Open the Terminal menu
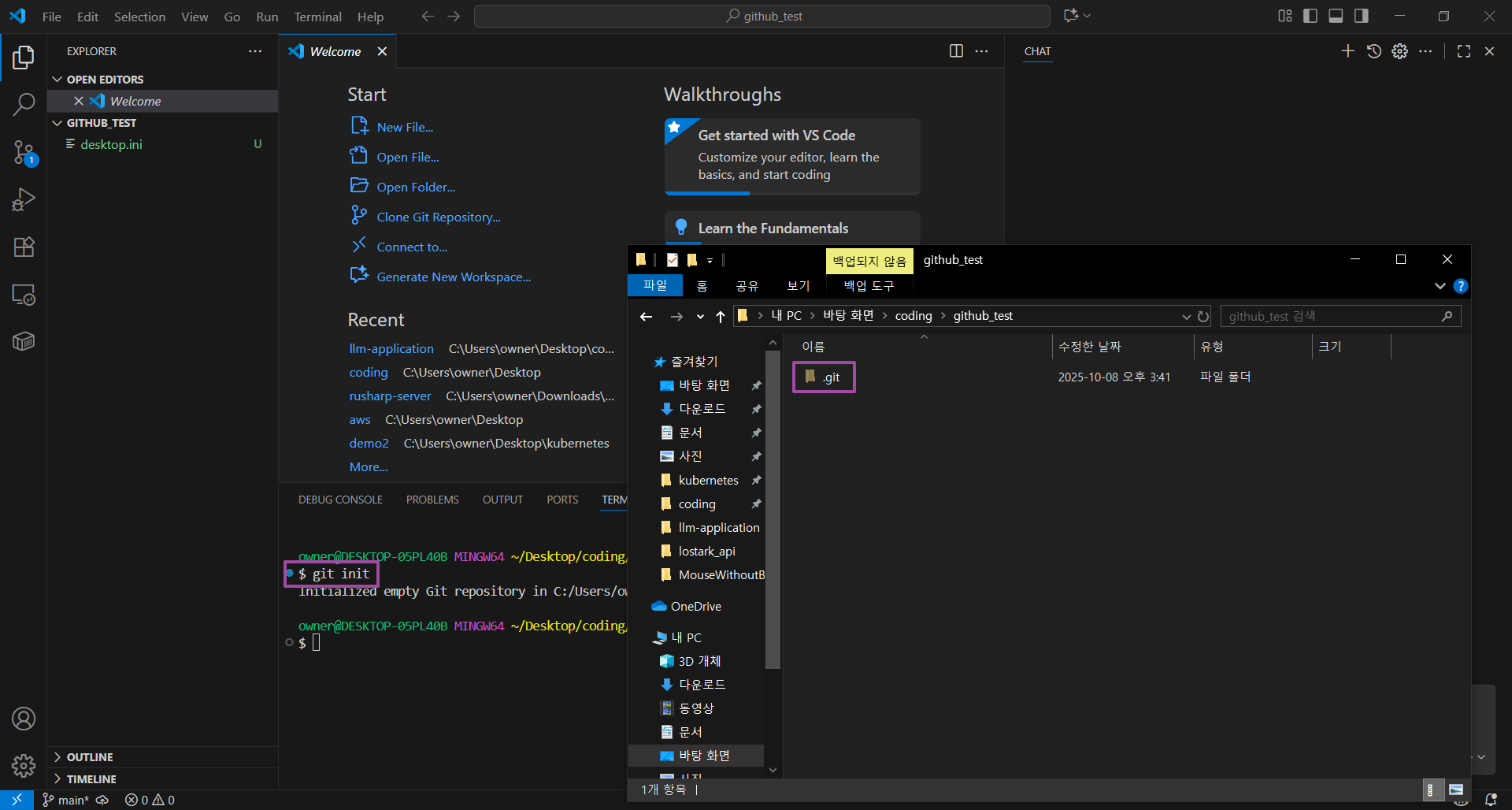 coord(317,17)
